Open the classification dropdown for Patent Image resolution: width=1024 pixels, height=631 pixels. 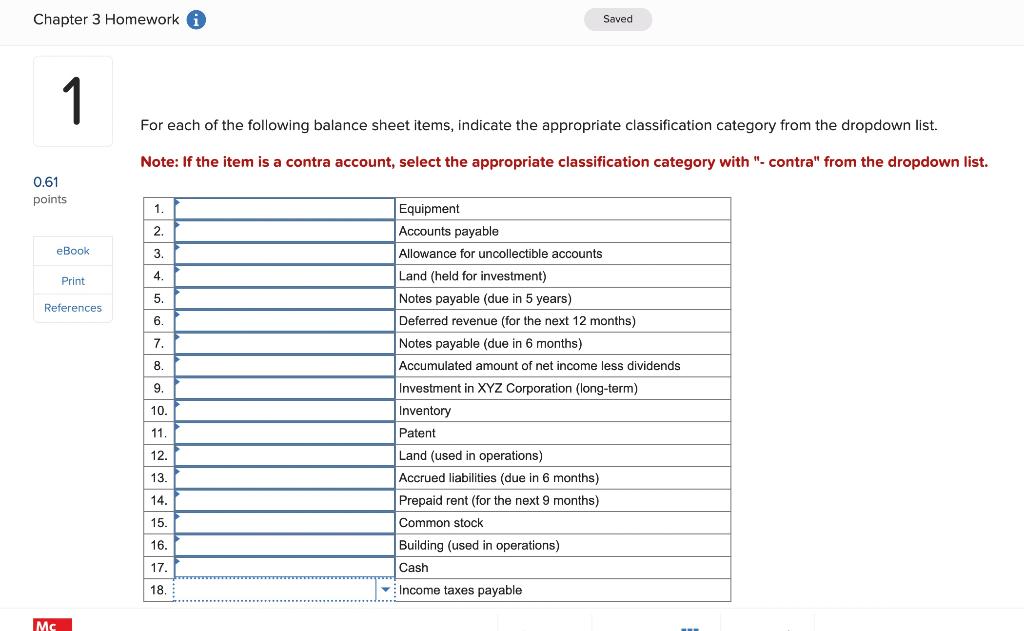click(x=284, y=432)
